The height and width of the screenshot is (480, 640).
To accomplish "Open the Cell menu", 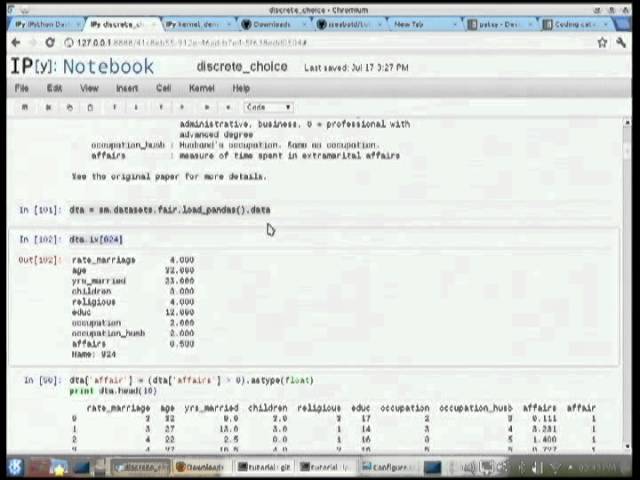I will [x=163, y=88].
